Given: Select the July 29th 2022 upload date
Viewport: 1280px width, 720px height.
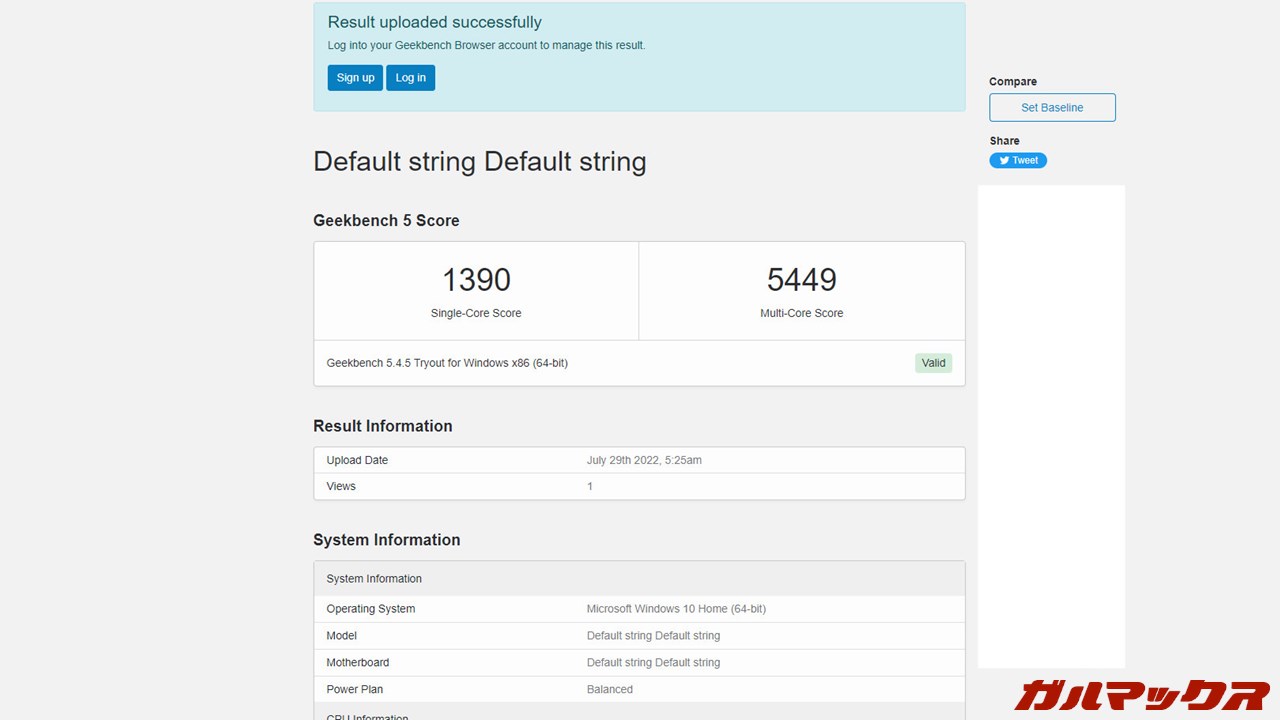Looking at the screenshot, I should 644,460.
